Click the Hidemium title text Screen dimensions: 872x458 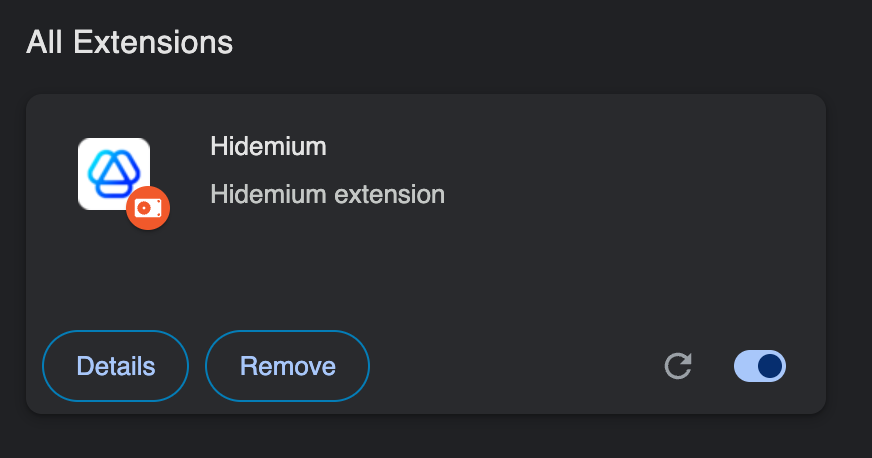click(x=269, y=146)
